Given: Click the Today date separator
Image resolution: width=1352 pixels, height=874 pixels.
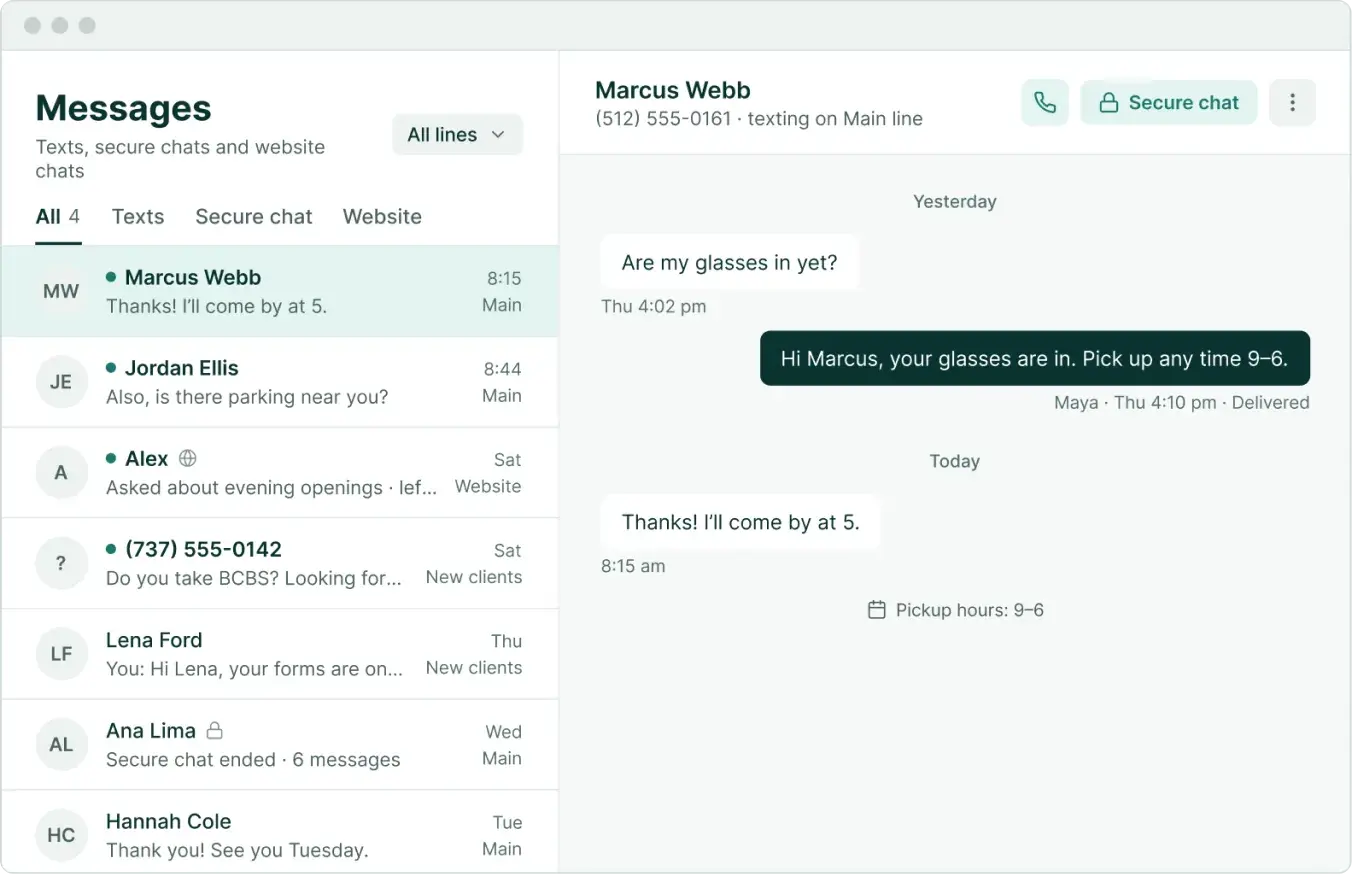Looking at the screenshot, I should click(955, 461).
